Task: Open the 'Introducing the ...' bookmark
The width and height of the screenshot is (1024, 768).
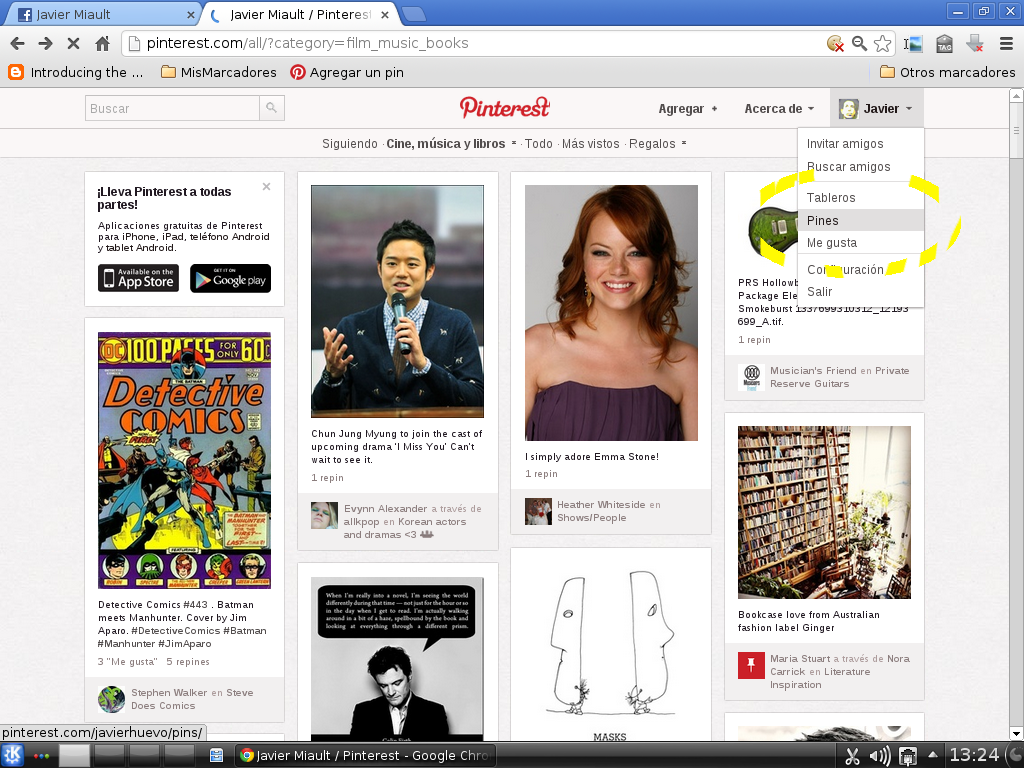Action: [76, 72]
